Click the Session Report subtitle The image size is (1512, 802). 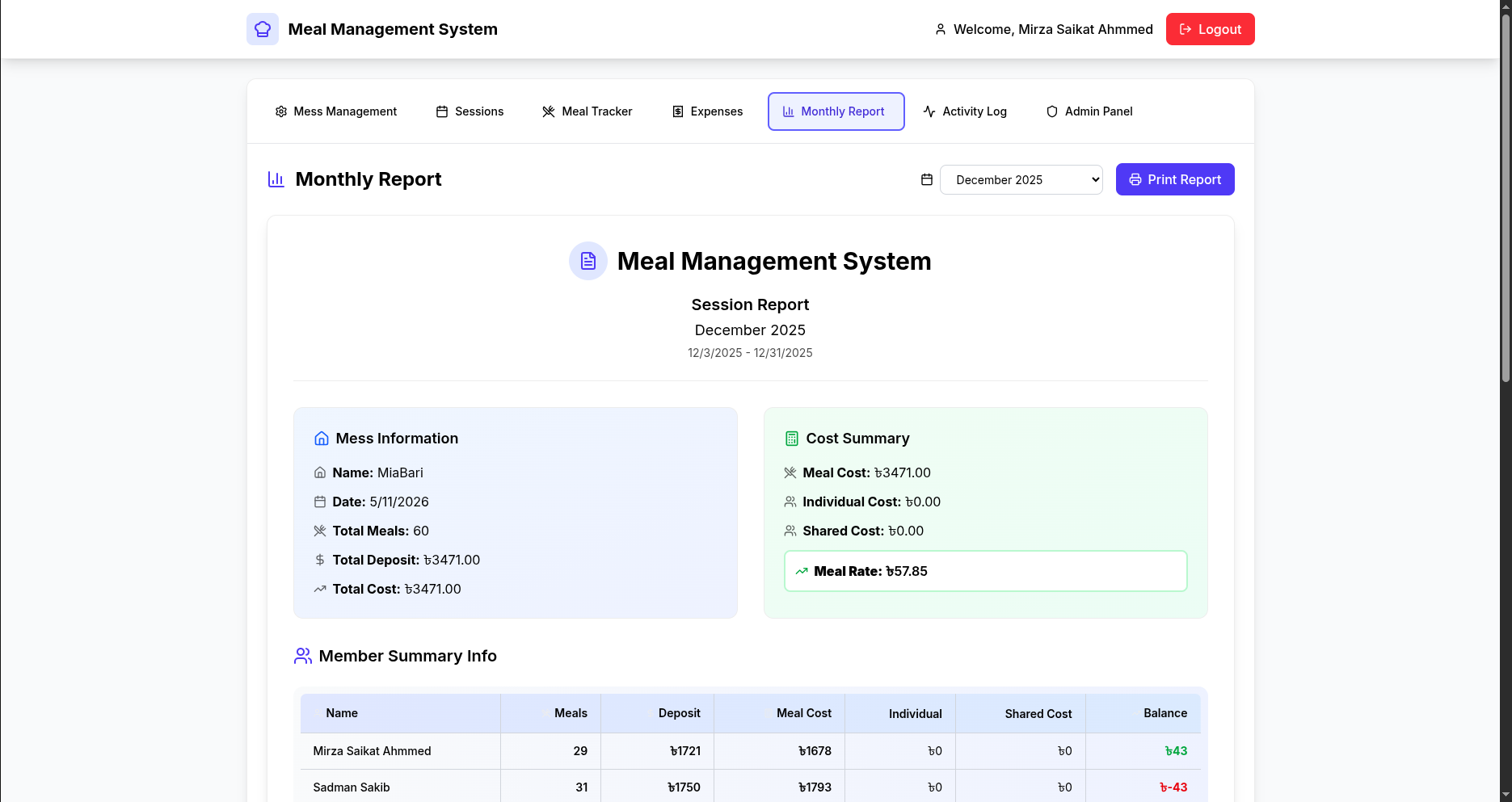tap(750, 304)
